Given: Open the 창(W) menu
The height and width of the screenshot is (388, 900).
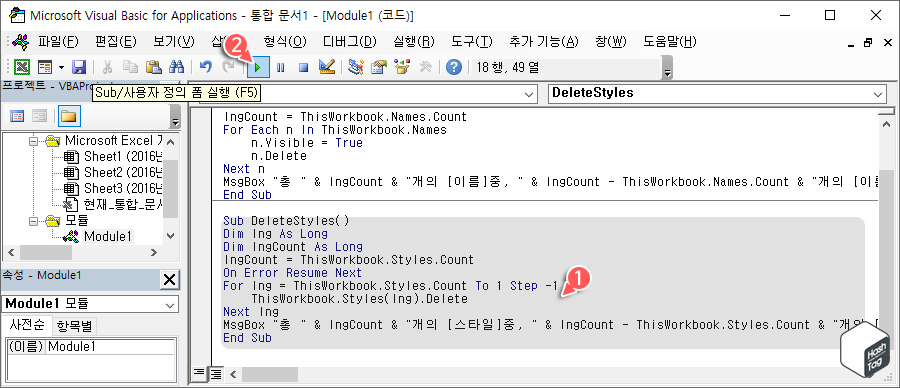Looking at the screenshot, I should [611, 41].
